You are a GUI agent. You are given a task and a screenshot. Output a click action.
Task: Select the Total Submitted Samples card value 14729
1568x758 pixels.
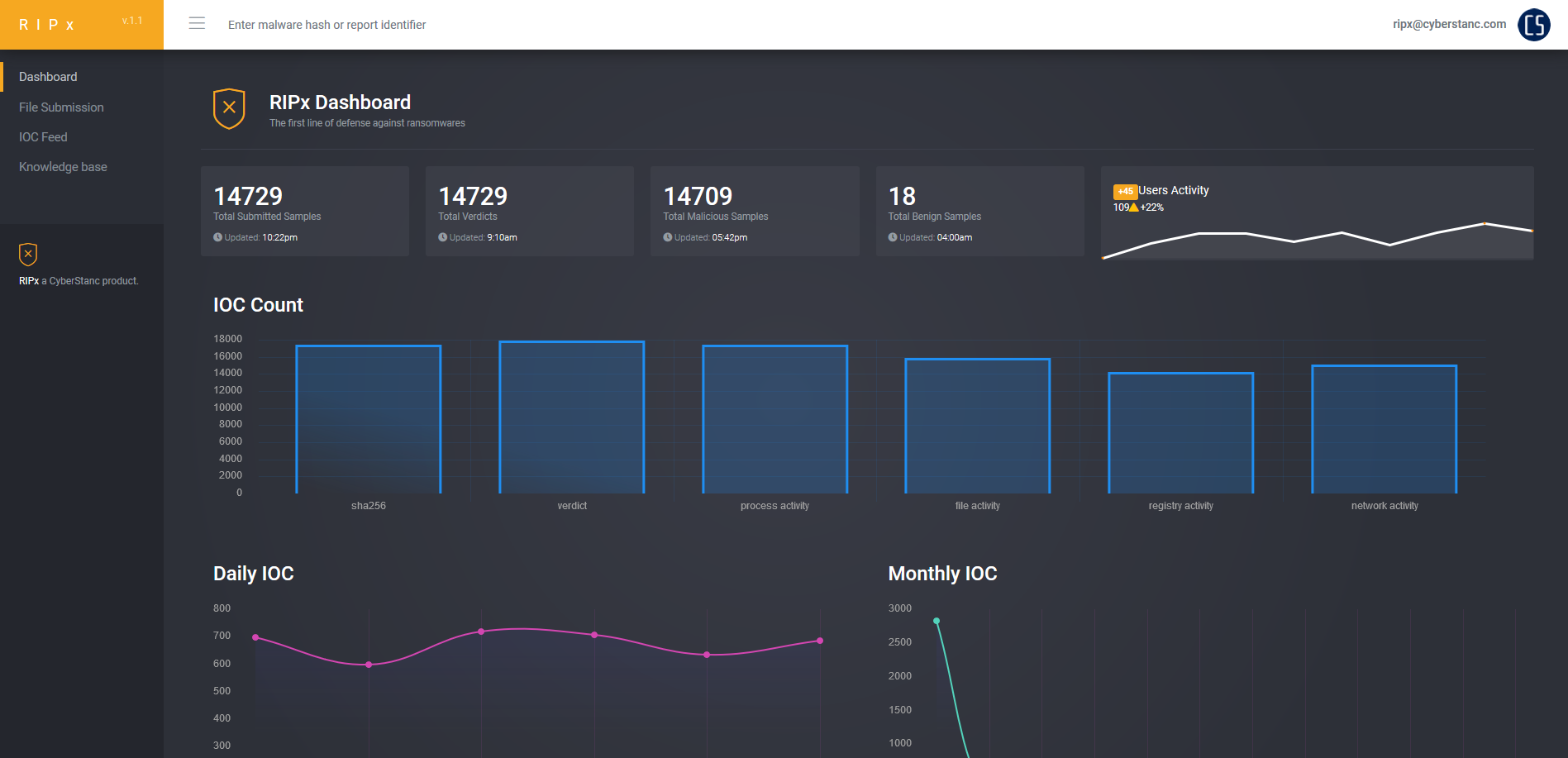pyautogui.click(x=248, y=196)
